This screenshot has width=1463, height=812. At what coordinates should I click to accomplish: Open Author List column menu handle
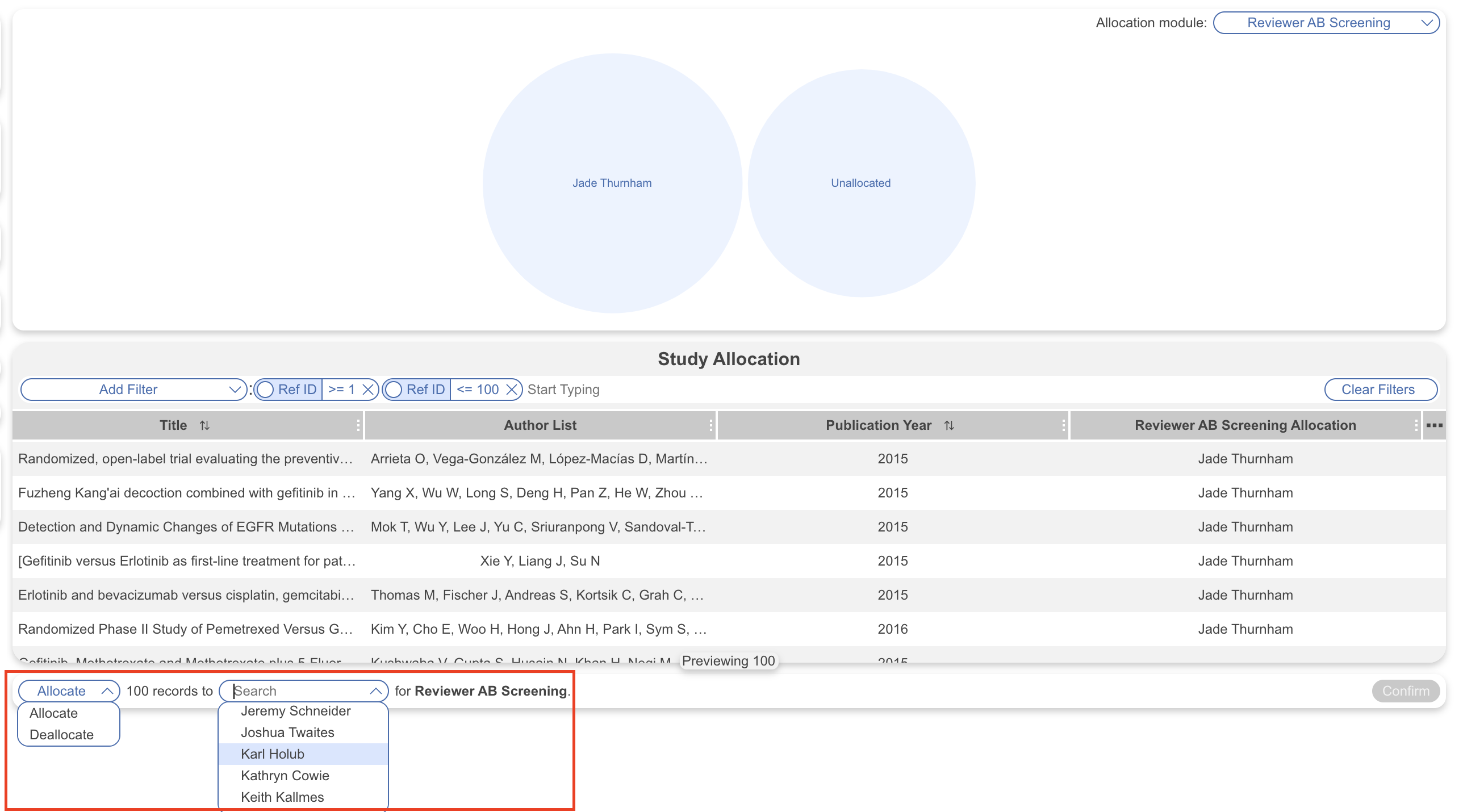pyautogui.click(x=710, y=425)
